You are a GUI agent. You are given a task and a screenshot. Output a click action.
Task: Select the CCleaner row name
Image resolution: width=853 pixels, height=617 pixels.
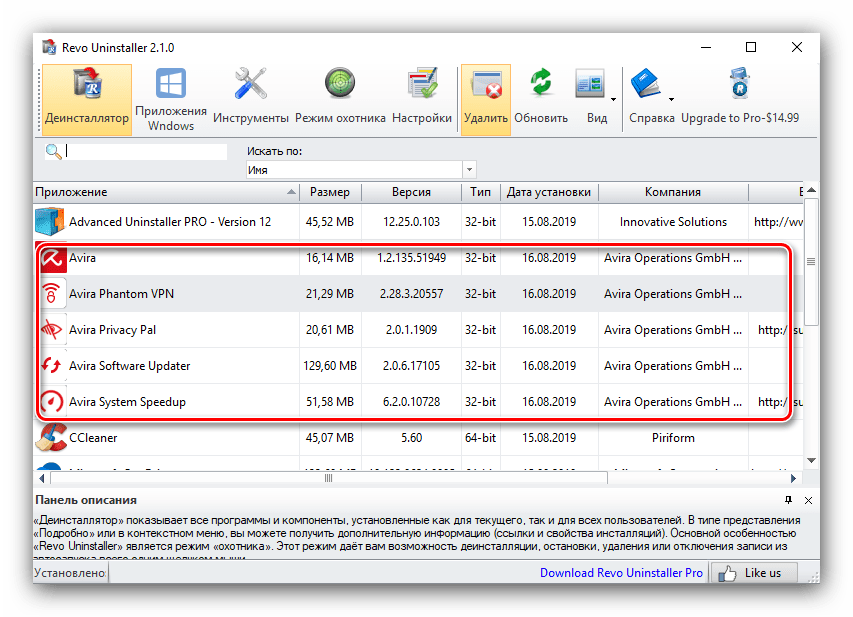click(x=93, y=437)
